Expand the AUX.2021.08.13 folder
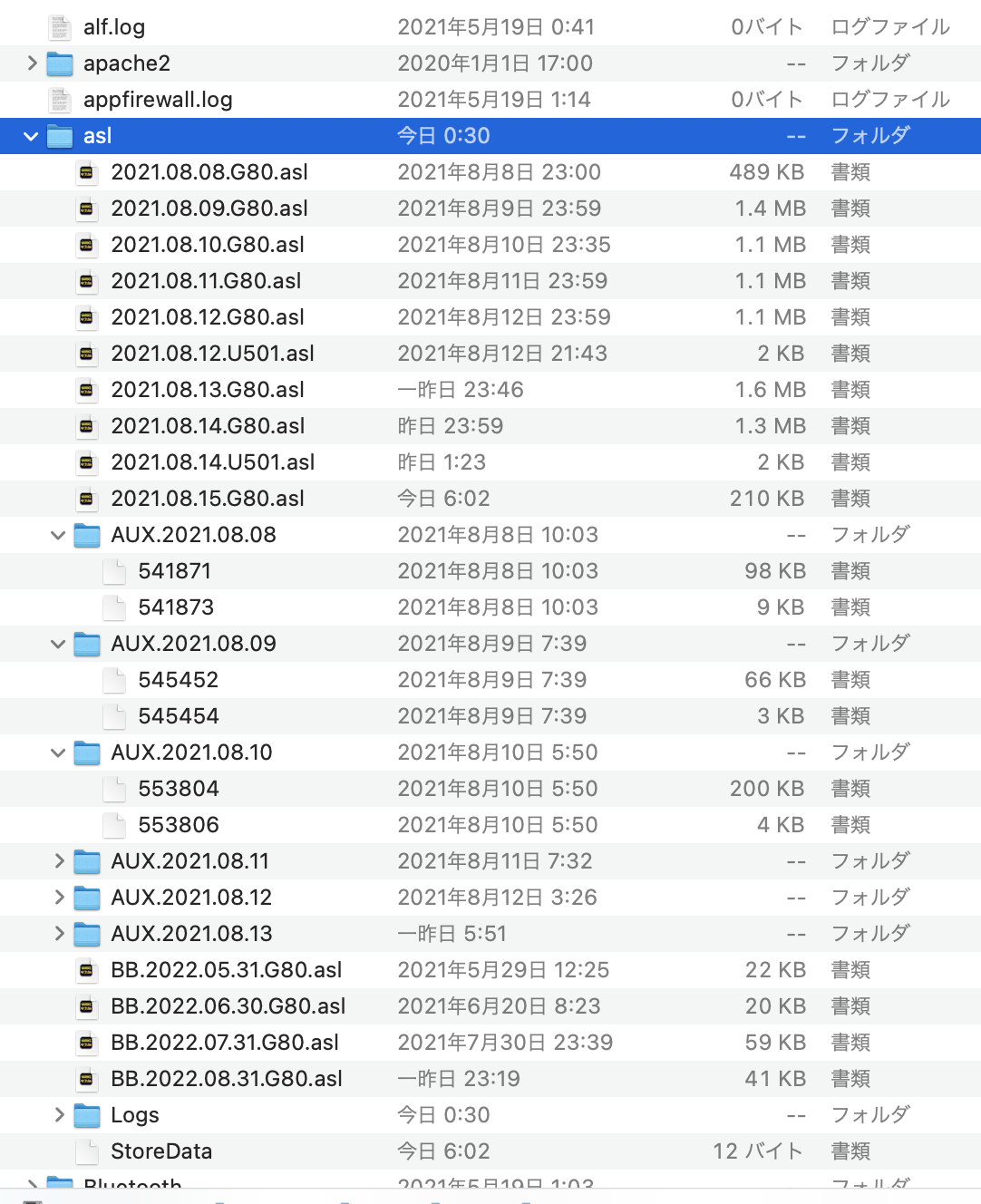Screen dimensions: 981x1204 pyautogui.click(x=59, y=934)
